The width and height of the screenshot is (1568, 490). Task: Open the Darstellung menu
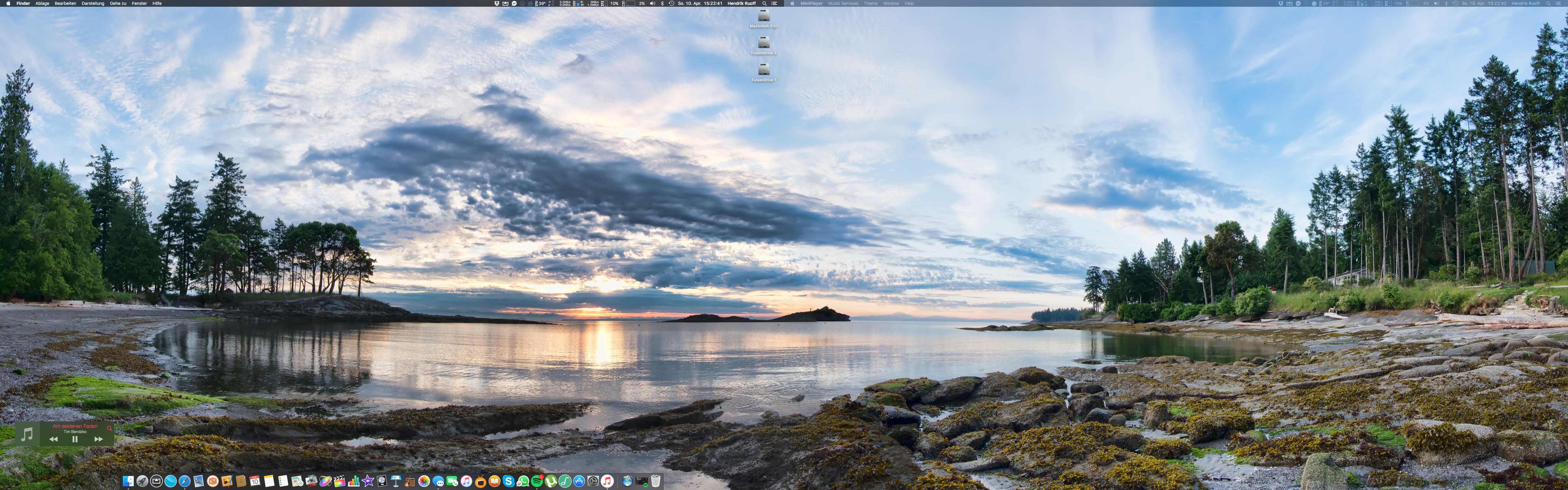pos(92,3)
